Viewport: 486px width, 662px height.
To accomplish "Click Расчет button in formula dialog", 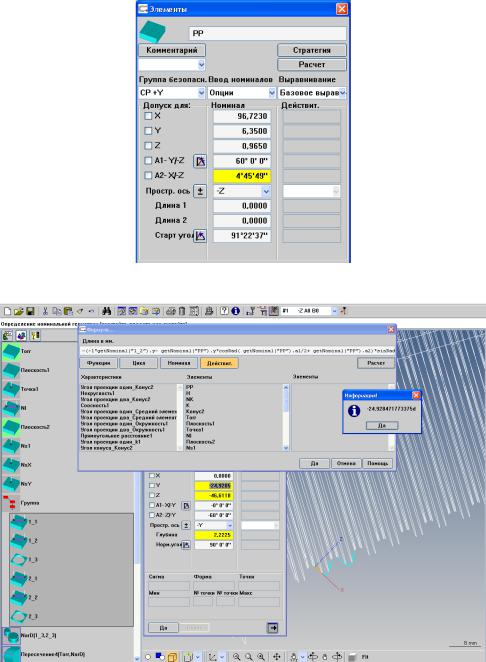I will 376,363.
